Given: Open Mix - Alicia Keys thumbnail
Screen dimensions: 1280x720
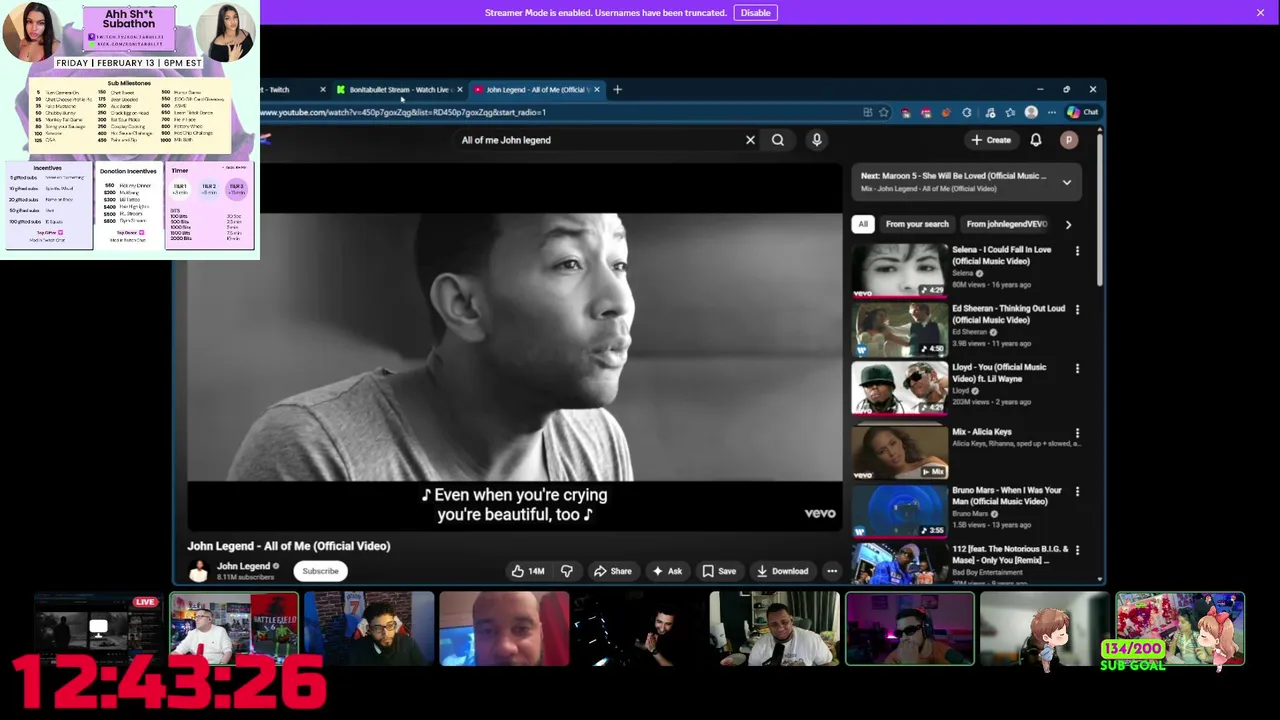Looking at the screenshot, I should [899, 453].
